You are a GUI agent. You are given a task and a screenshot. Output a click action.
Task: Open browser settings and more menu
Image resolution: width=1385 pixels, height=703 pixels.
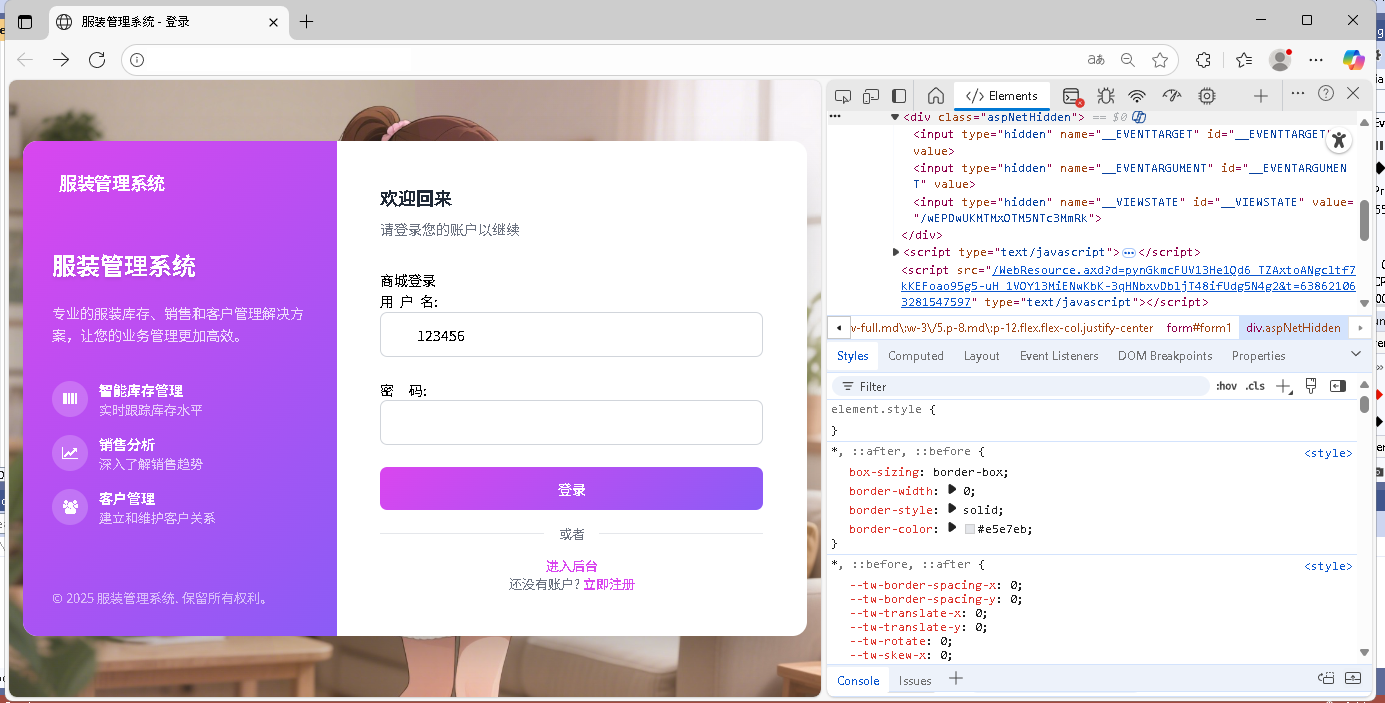coord(1316,60)
